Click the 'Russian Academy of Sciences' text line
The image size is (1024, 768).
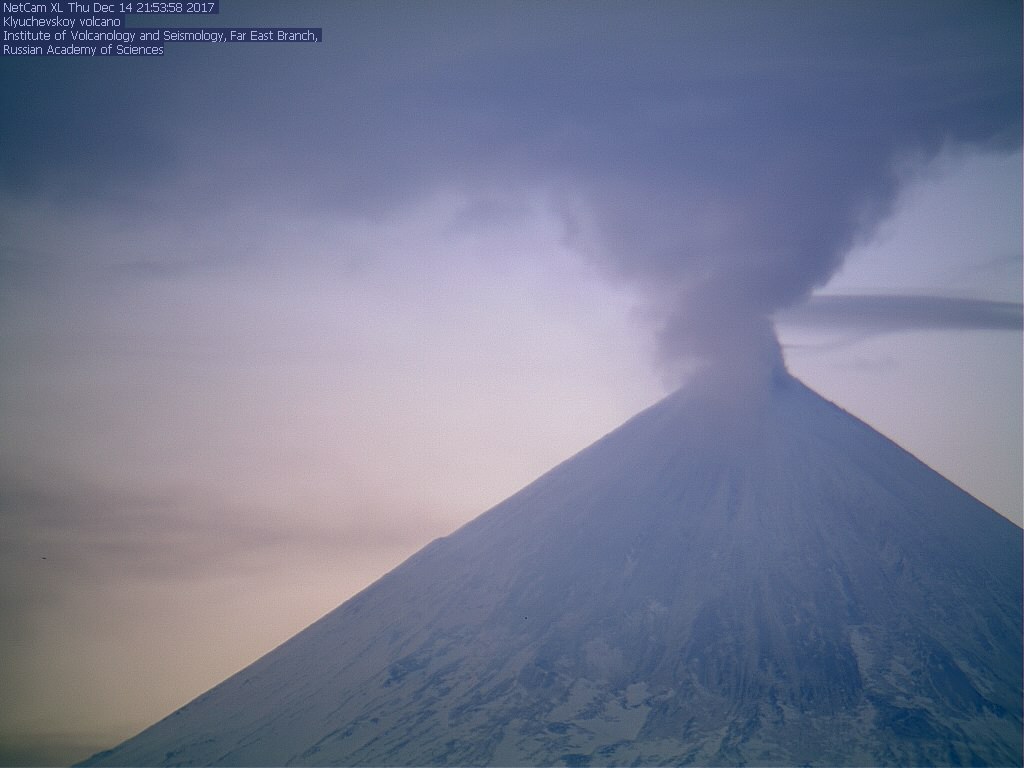(x=83, y=50)
